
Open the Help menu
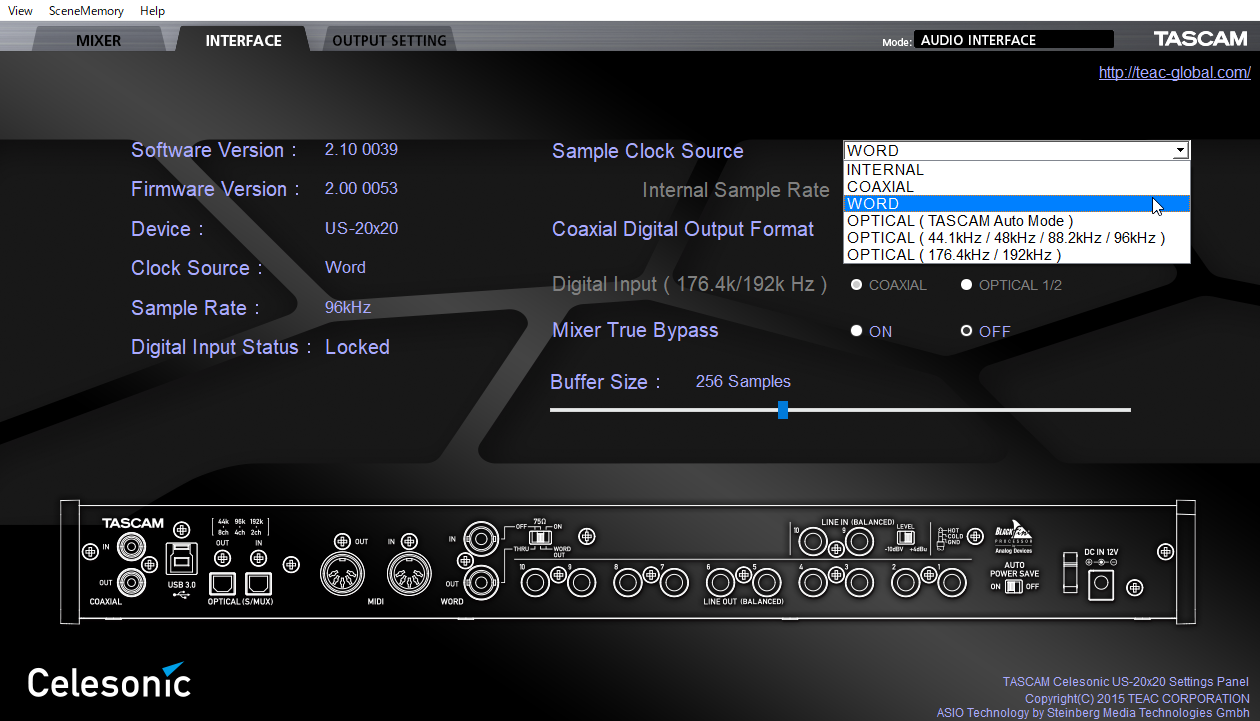tap(152, 10)
